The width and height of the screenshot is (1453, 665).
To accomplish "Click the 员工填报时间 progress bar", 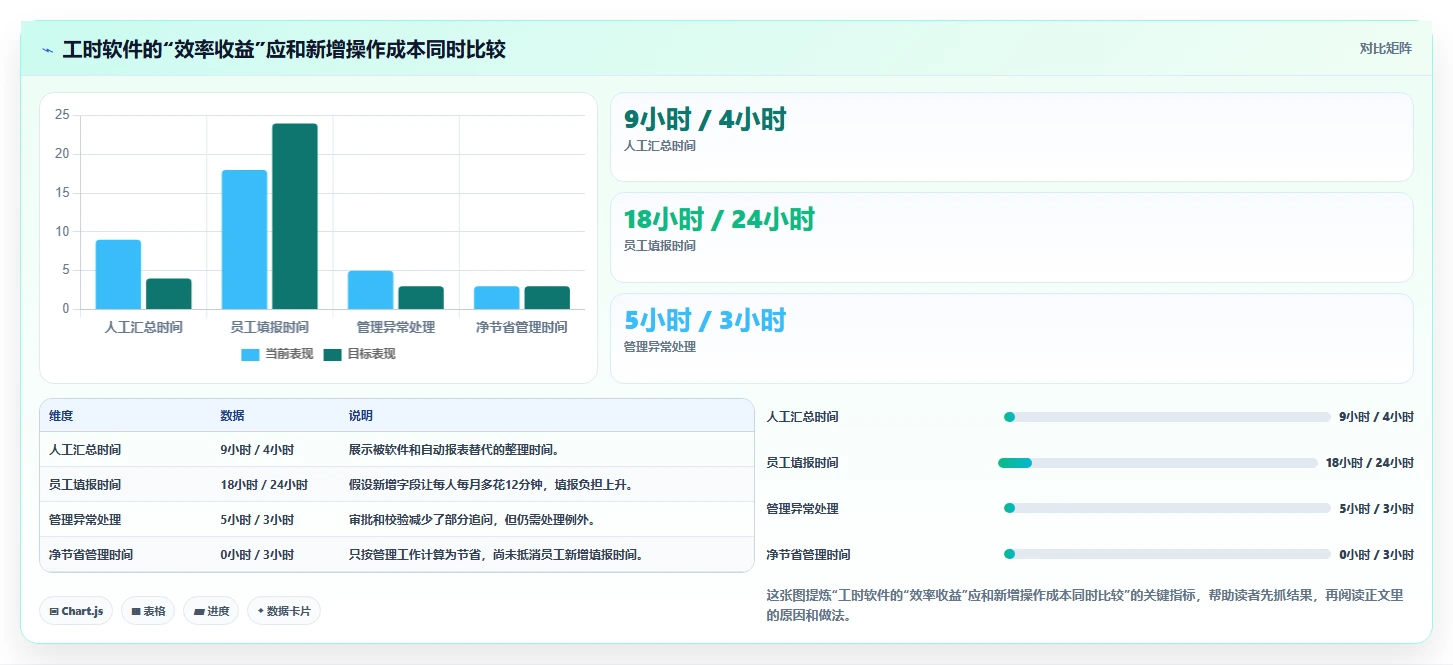I will (1157, 463).
